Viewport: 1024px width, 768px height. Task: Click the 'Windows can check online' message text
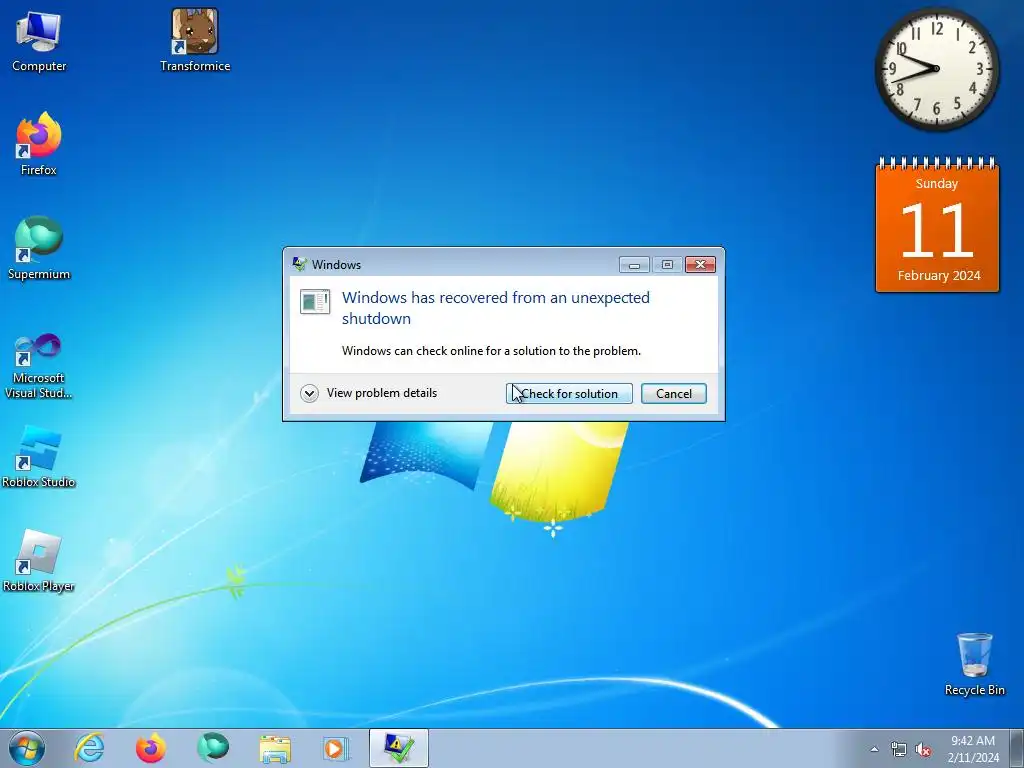[491, 351]
